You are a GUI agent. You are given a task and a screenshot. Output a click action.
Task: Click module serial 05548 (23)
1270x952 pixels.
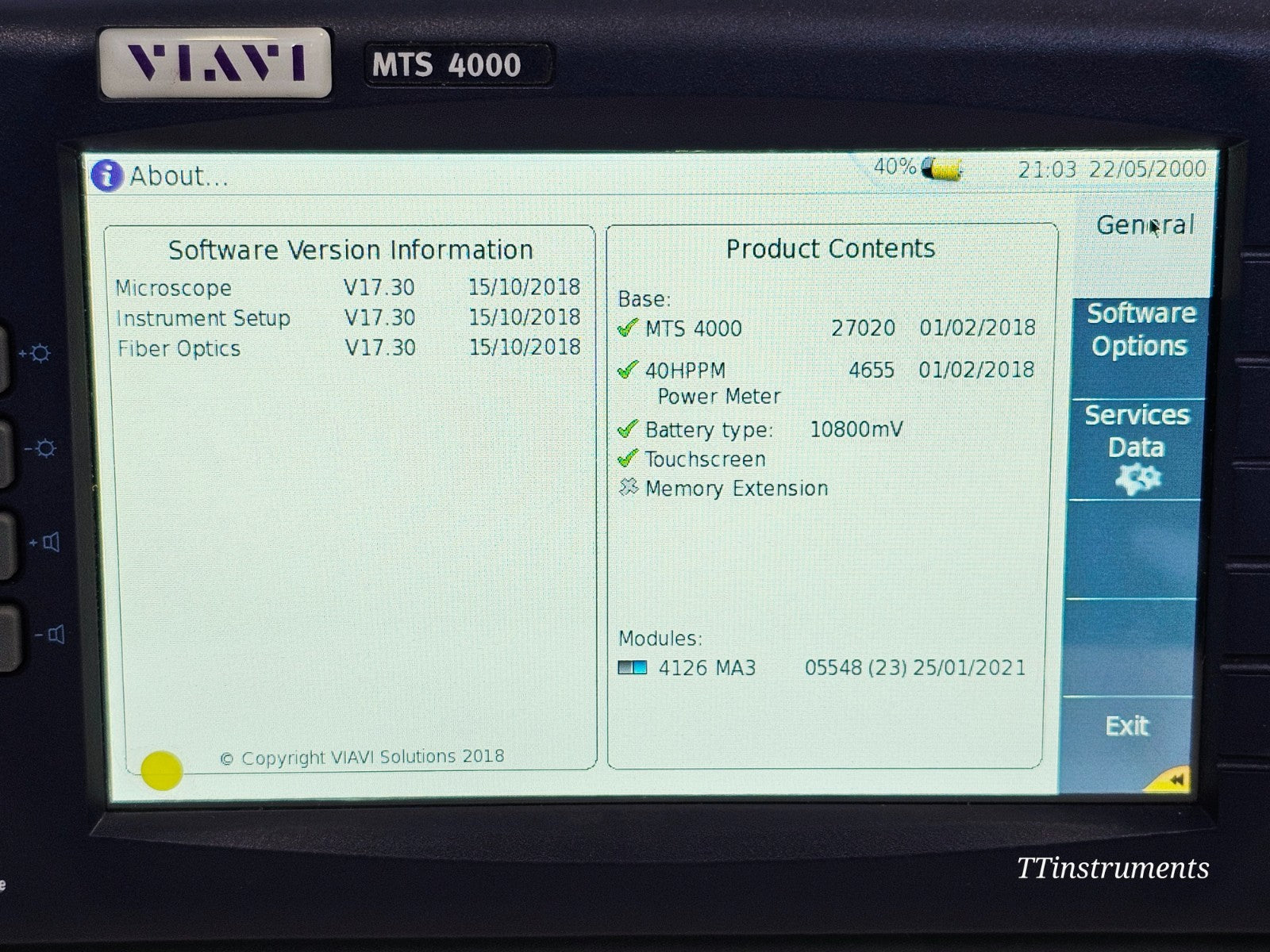pyautogui.click(x=856, y=668)
